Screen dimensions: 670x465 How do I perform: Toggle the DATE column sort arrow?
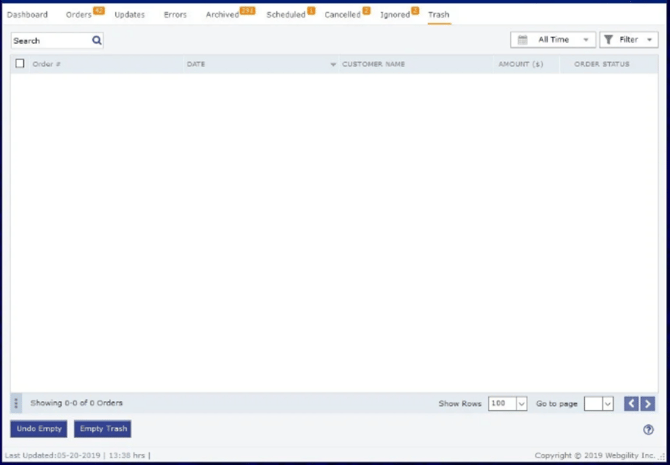coord(333,65)
